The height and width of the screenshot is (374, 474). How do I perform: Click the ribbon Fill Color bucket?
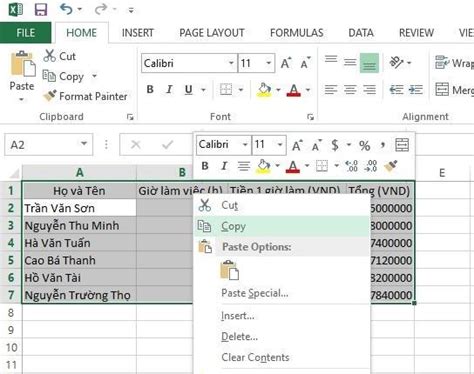(x=264, y=90)
